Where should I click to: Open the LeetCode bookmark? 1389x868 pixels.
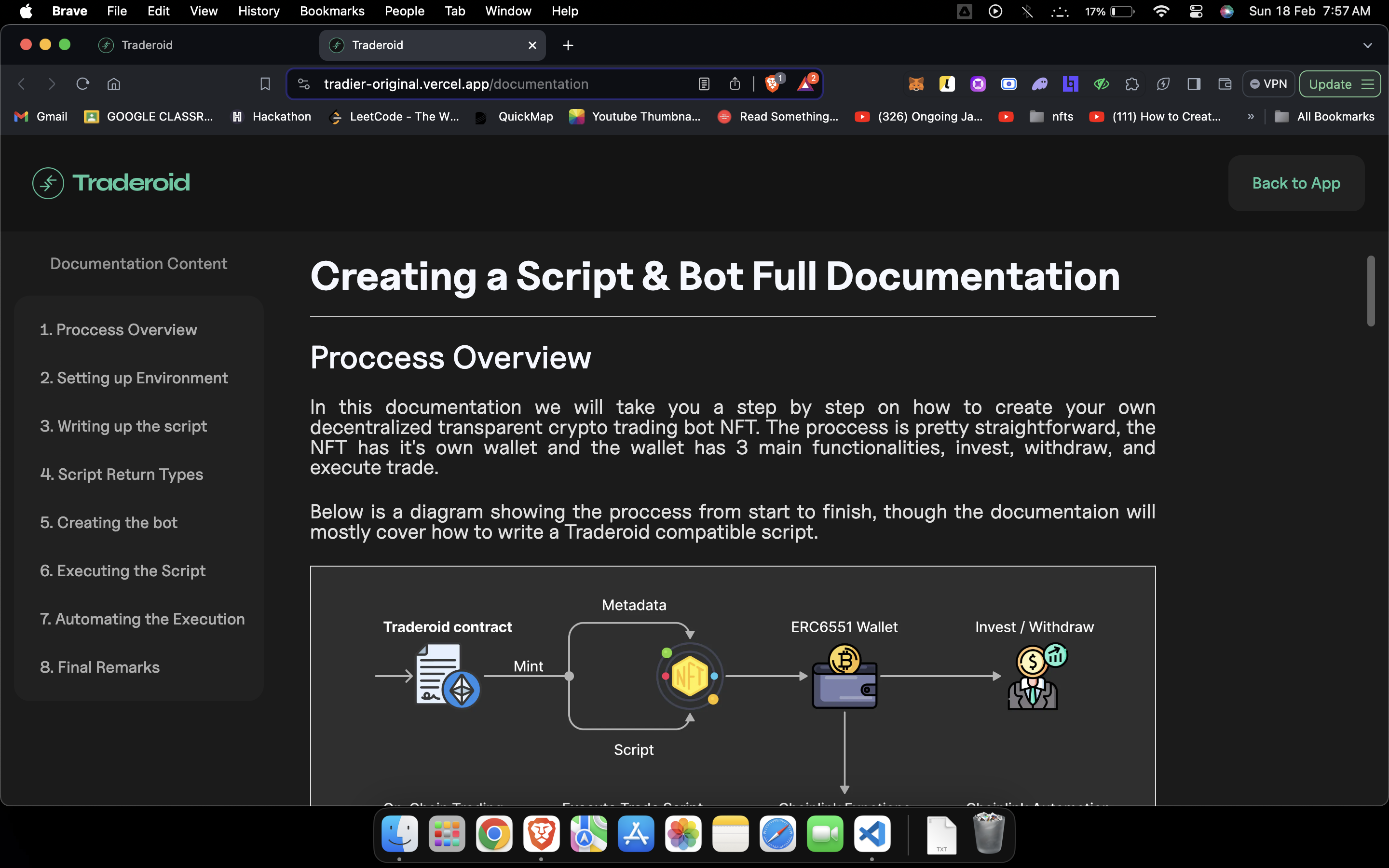tap(395, 117)
